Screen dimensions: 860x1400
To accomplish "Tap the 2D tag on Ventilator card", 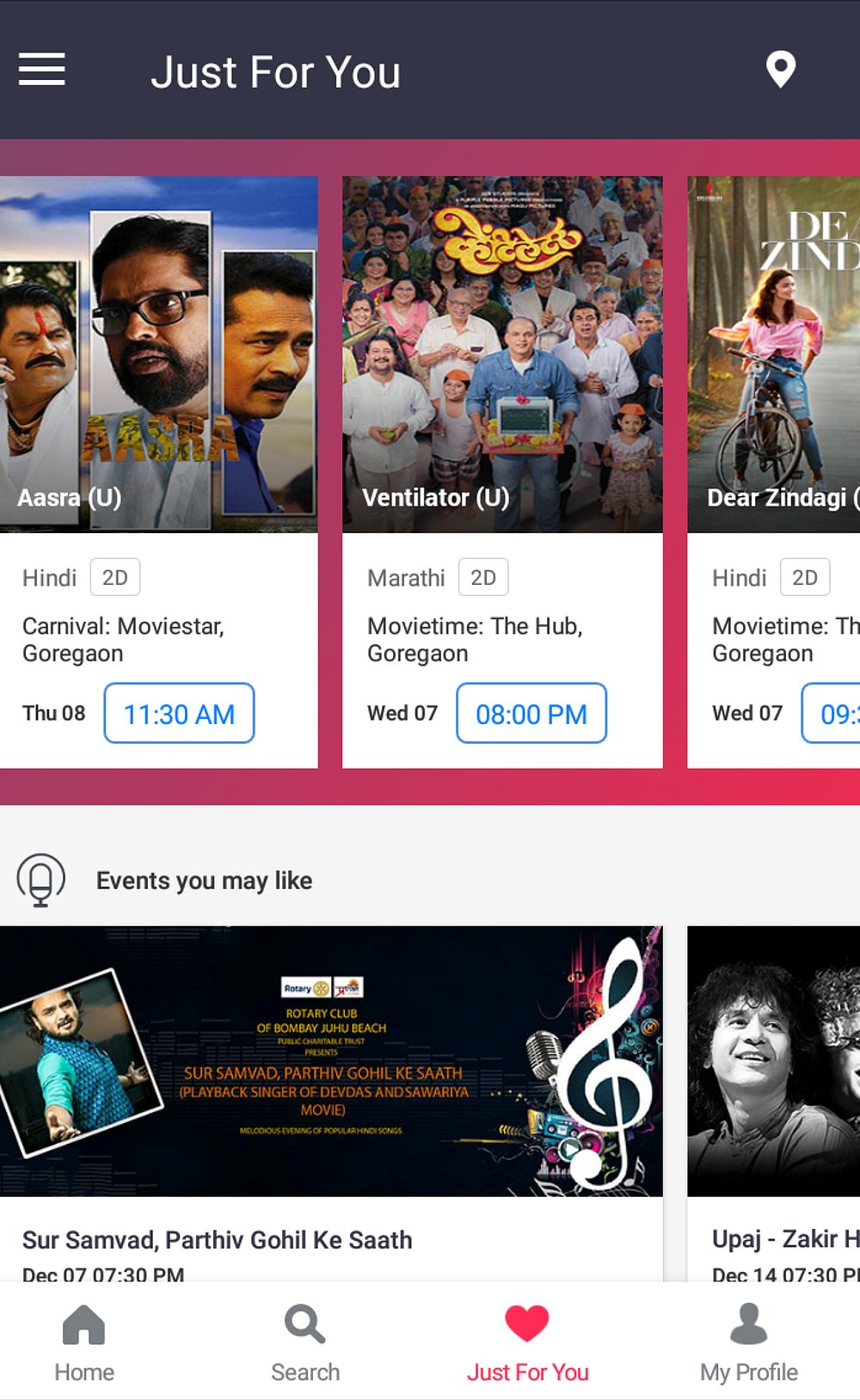I will point(483,577).
